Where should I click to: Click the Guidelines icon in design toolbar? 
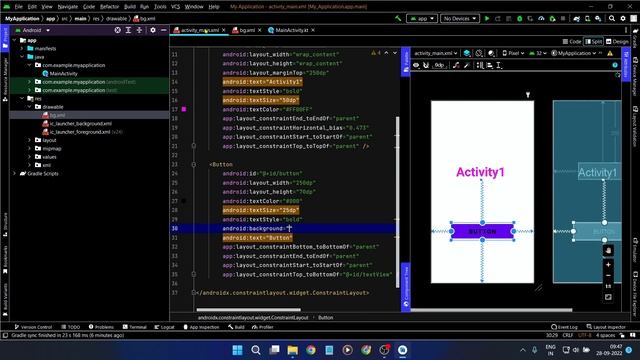pyautogui.click(x=499, y=65)
